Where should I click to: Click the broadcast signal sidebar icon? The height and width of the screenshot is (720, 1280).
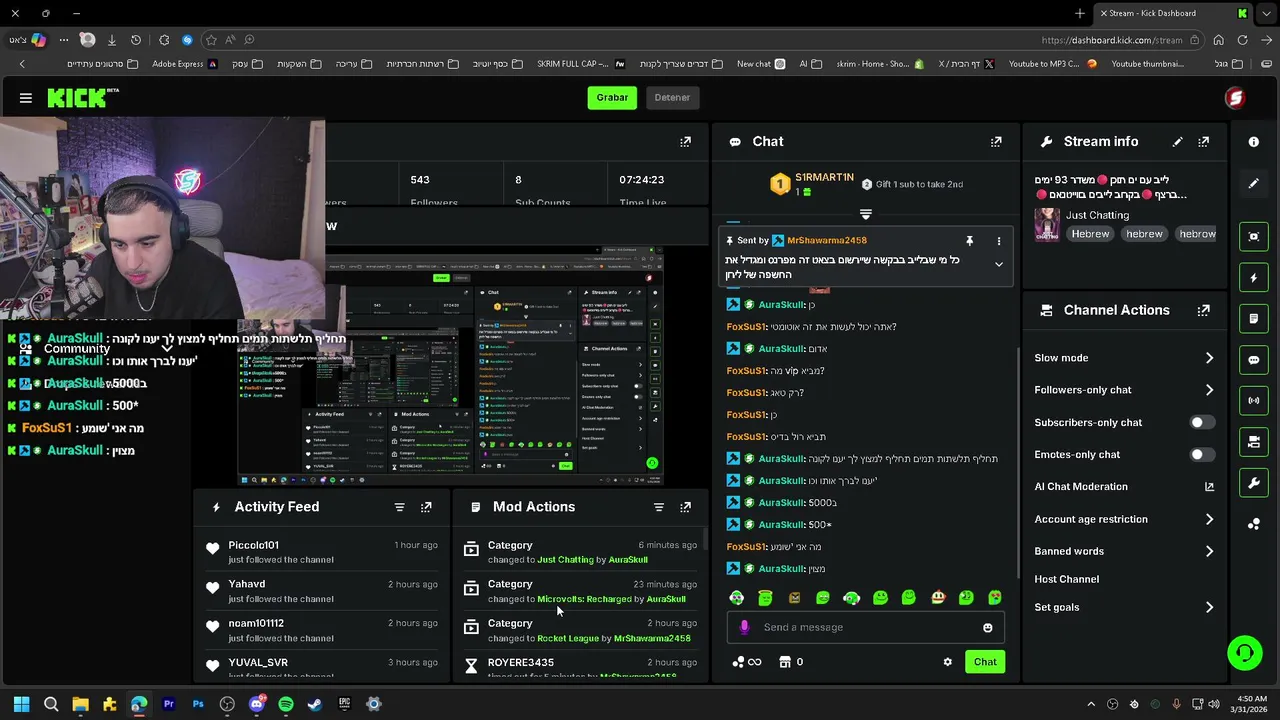tap(1253, 401)
